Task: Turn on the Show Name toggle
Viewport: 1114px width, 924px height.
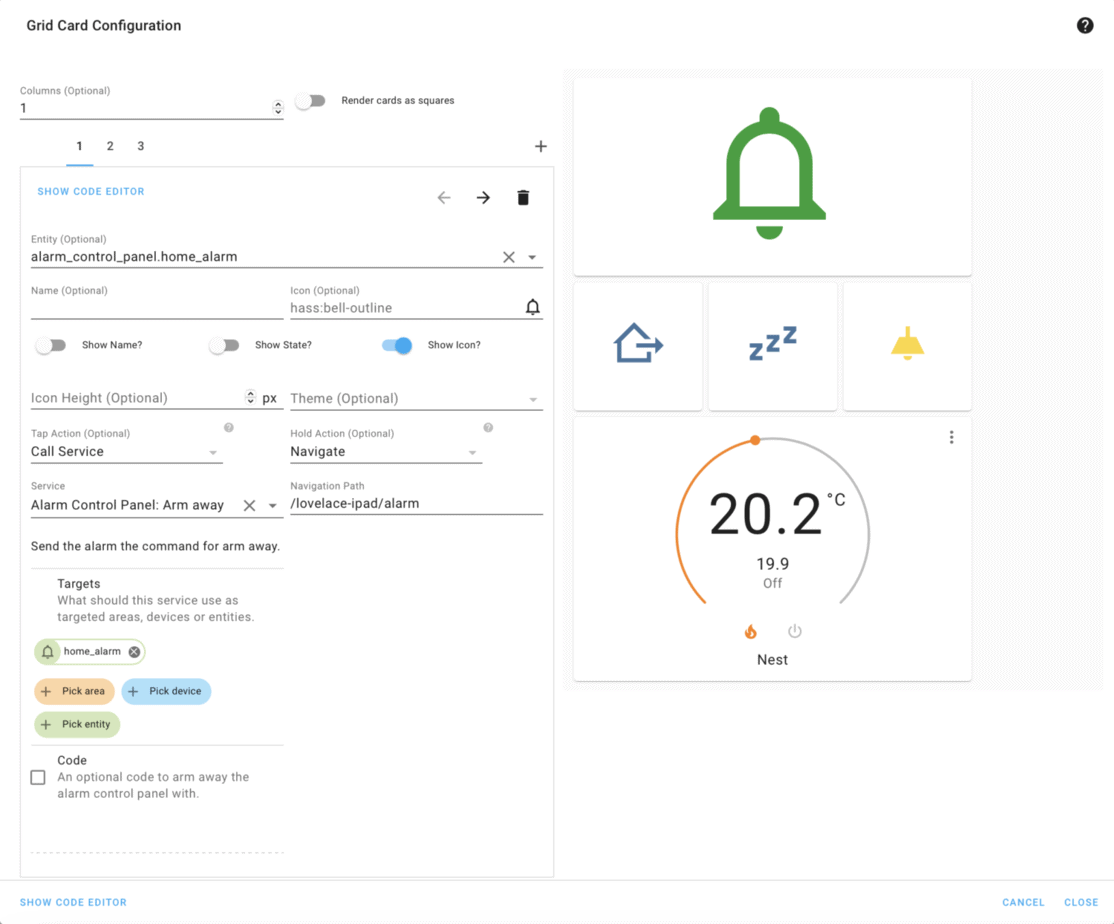Action: (x=51, y=344)
